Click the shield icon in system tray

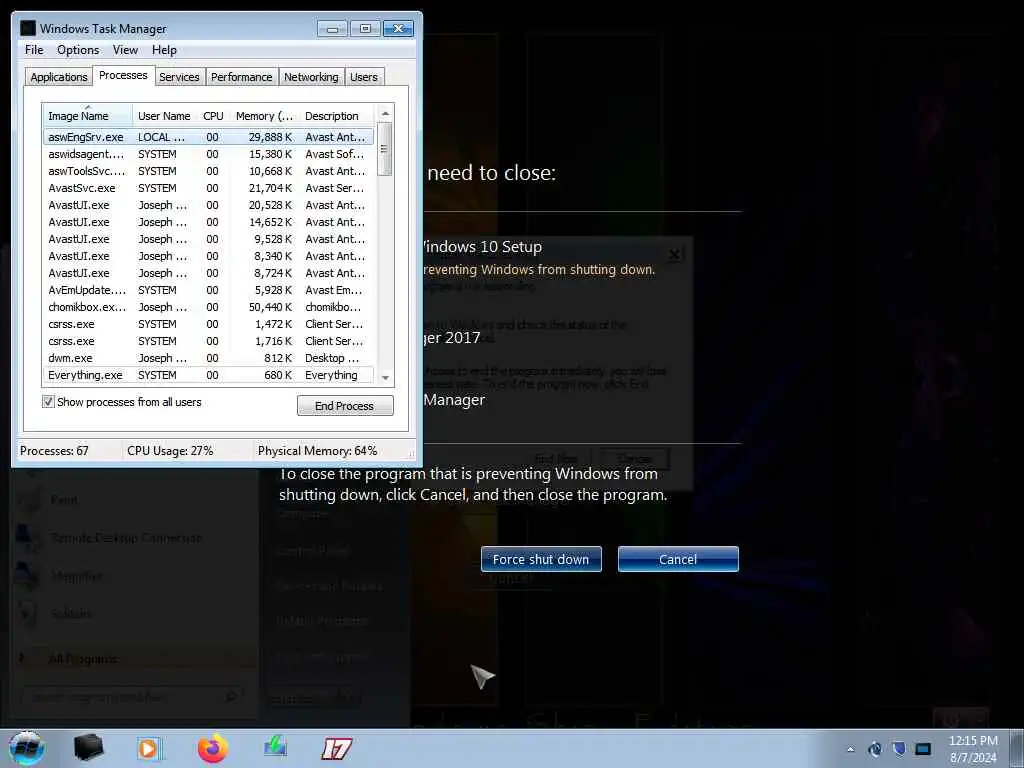pos(899,749)
